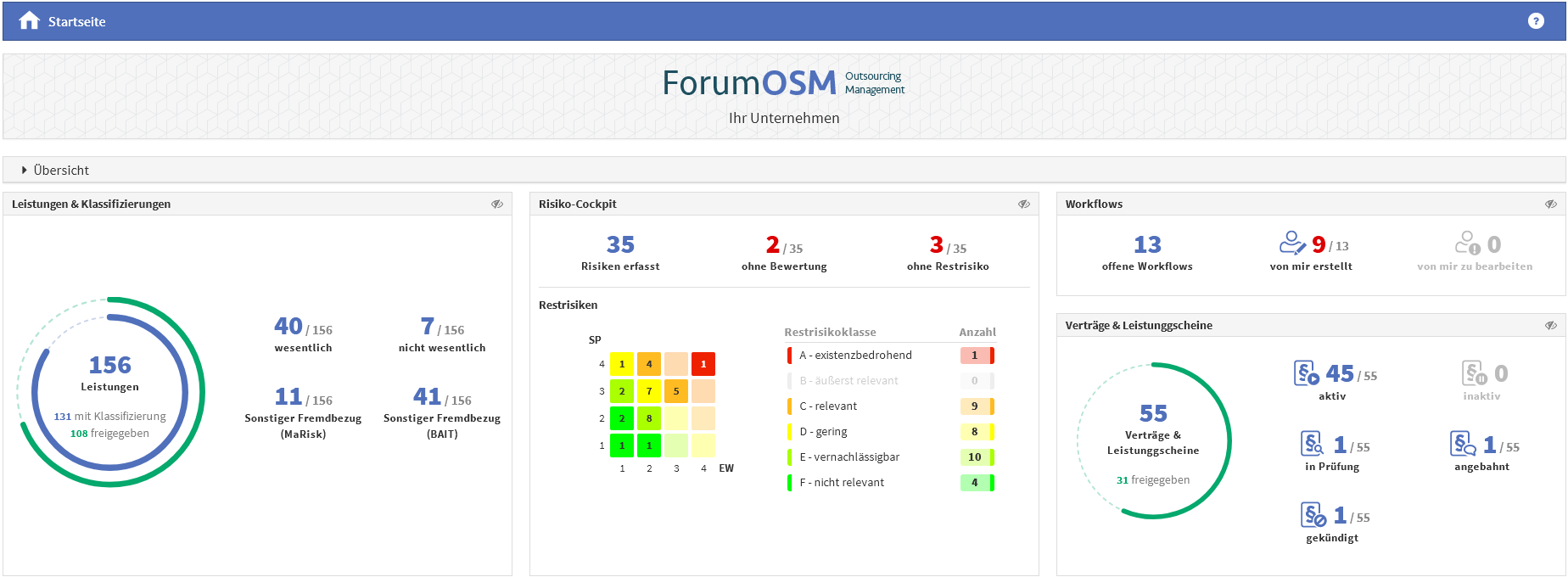Select the 'A - existenzbedrohend' risk class row
This screenshot has width=1568, height=577.
(x=891, y=356)
